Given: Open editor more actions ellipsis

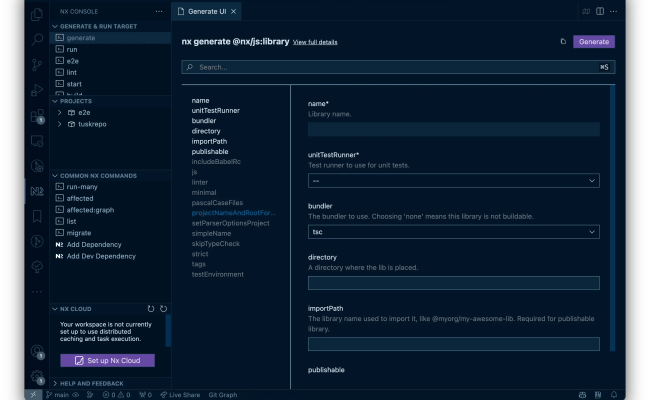Looking at the screenshot, I should point(614,11).
